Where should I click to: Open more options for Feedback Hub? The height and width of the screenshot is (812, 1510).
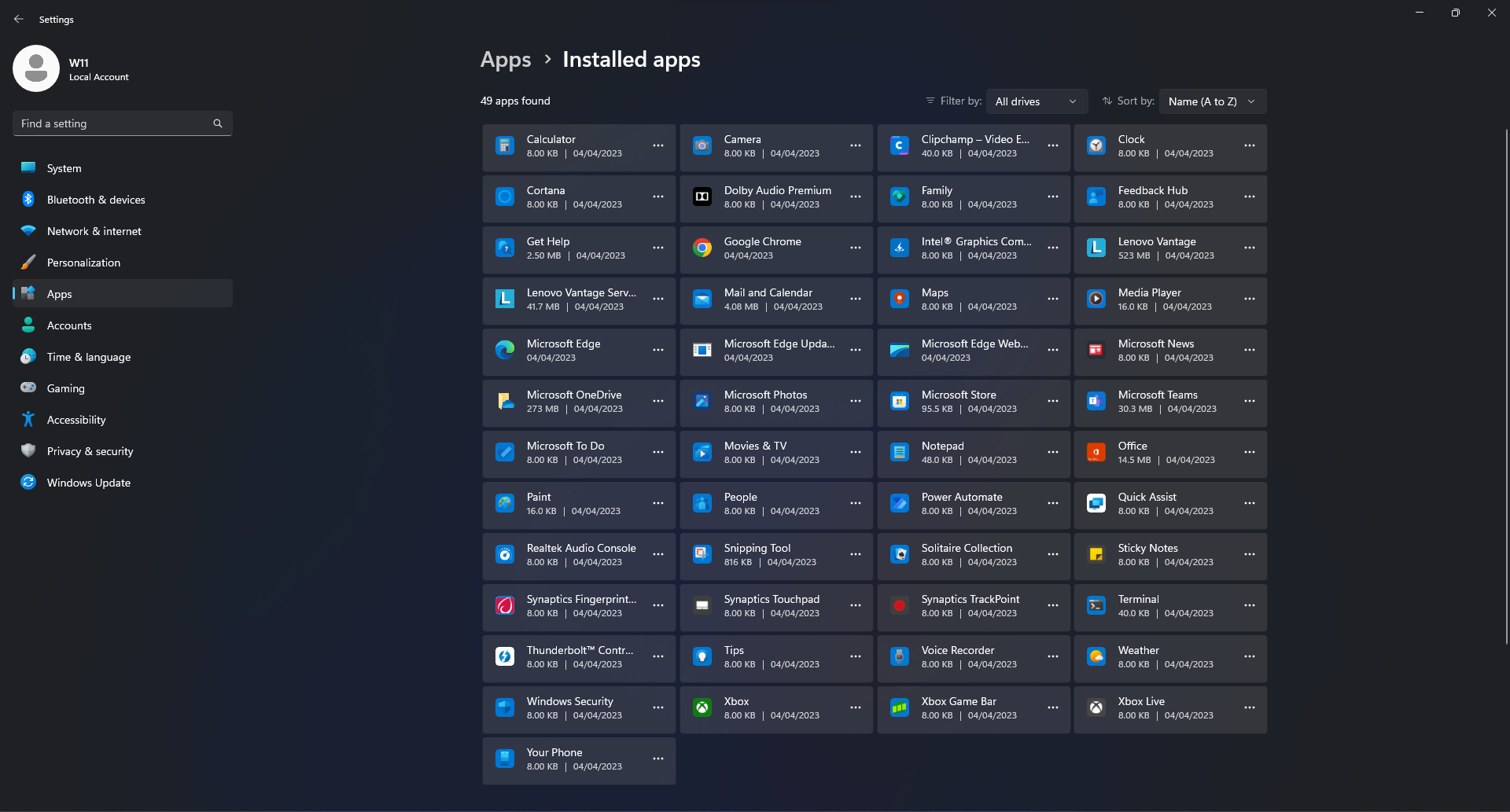(1250, 197)
